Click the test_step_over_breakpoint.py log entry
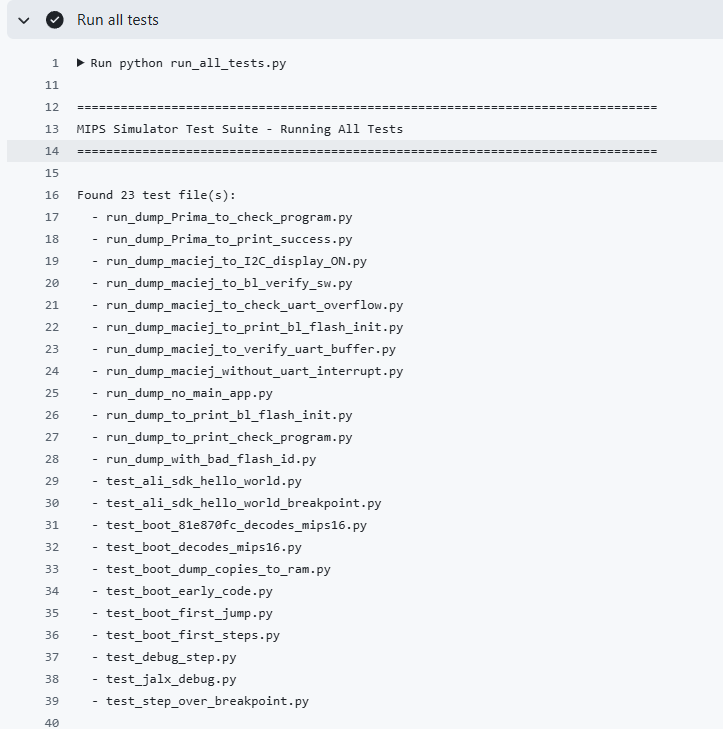723x729 pixels. (207, 701)
